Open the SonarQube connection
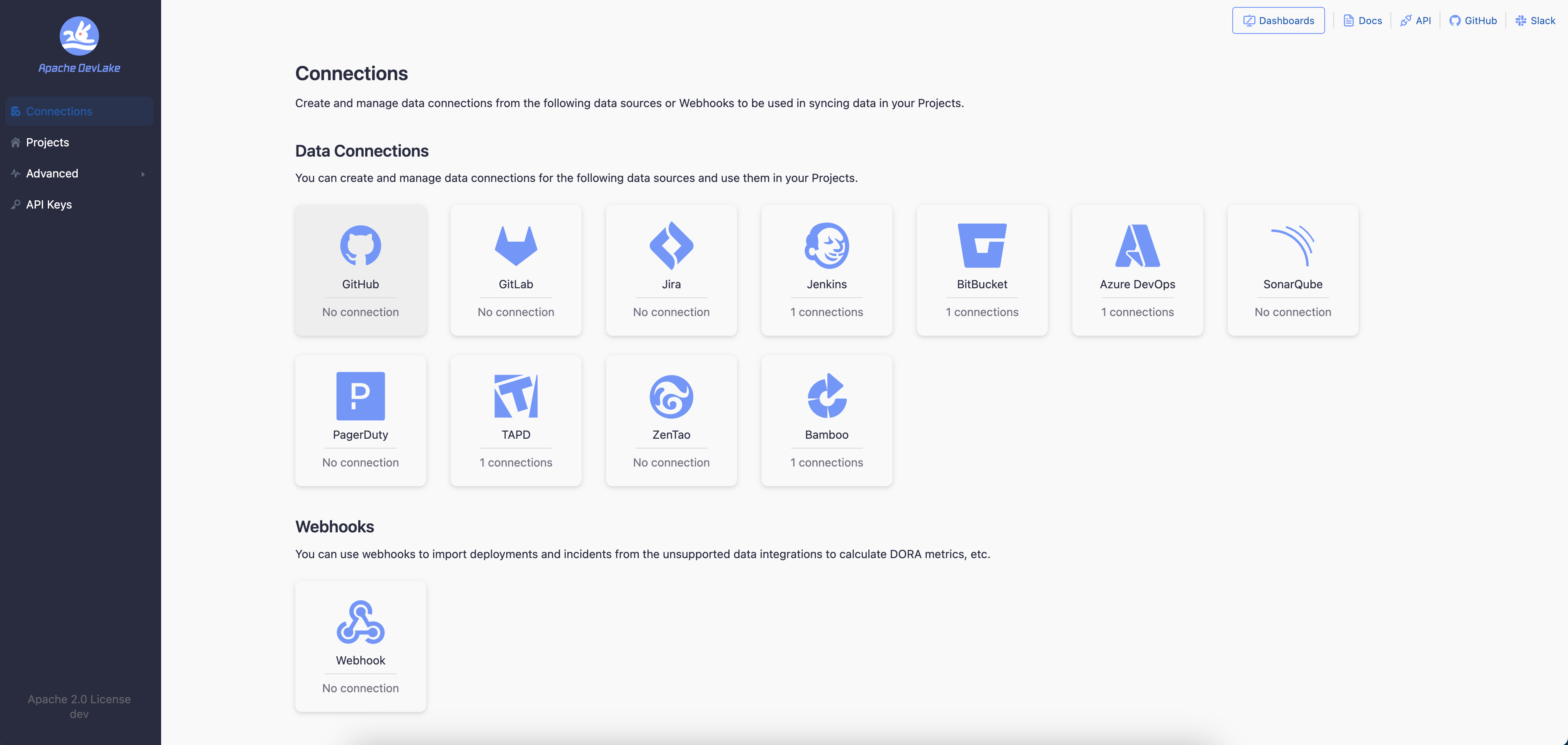The image size is (1568, 745). pos(1293,270)
